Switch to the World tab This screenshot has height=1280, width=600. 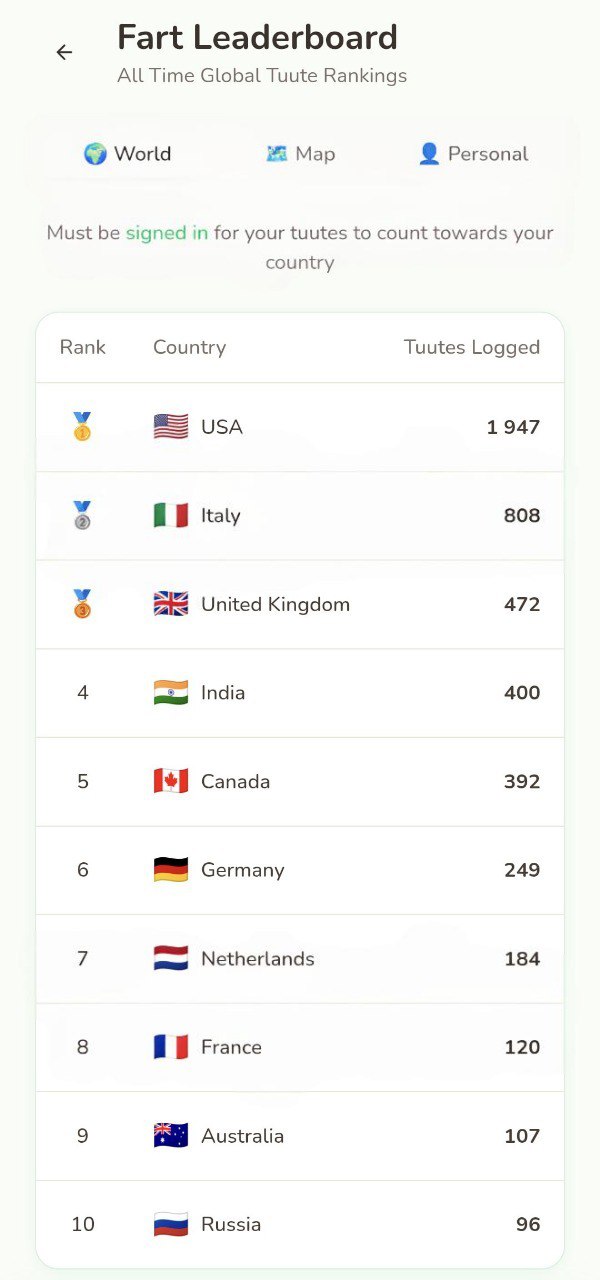(x=127, y=154)
